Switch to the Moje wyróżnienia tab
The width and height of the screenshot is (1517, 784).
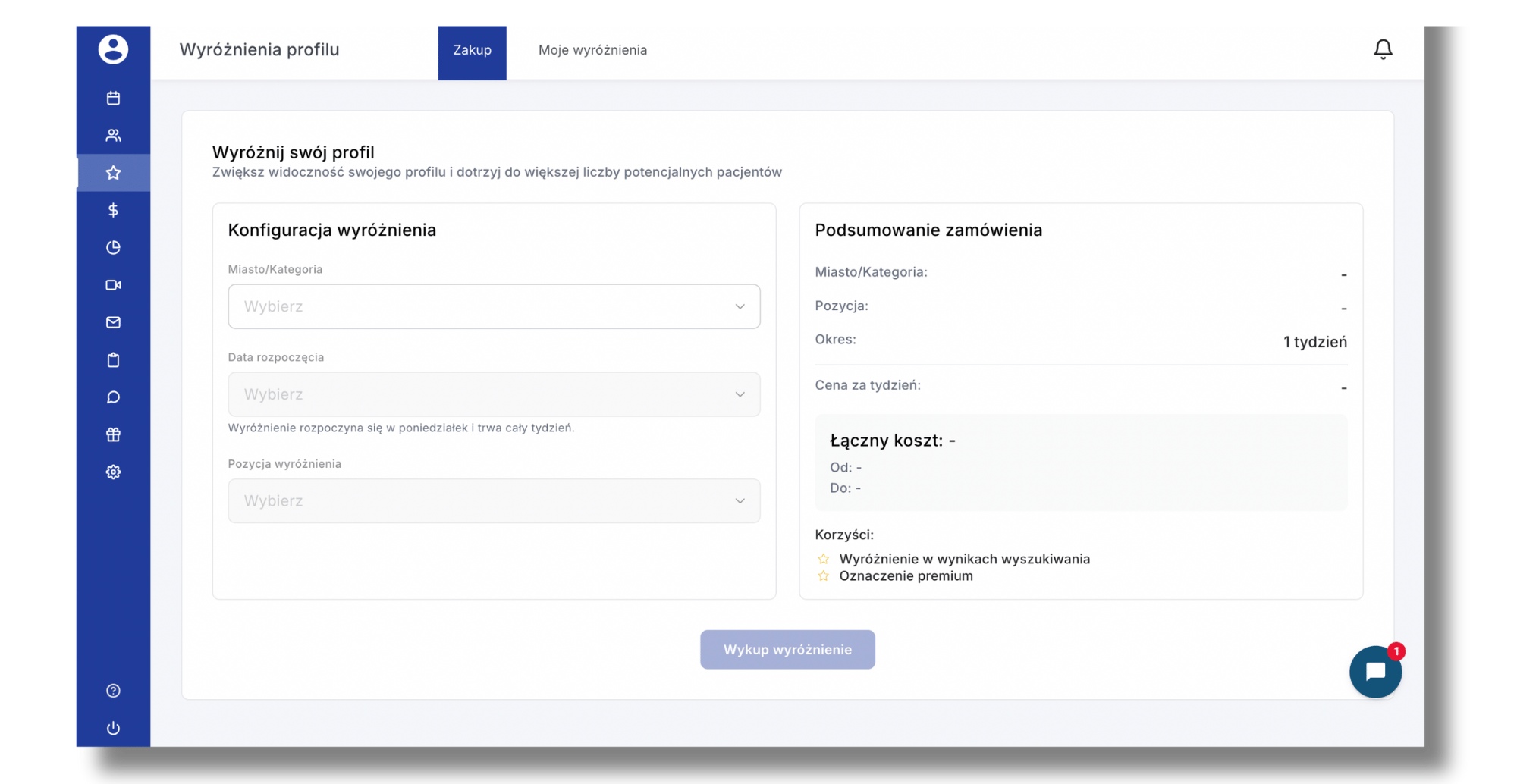(x=592, y=50)
